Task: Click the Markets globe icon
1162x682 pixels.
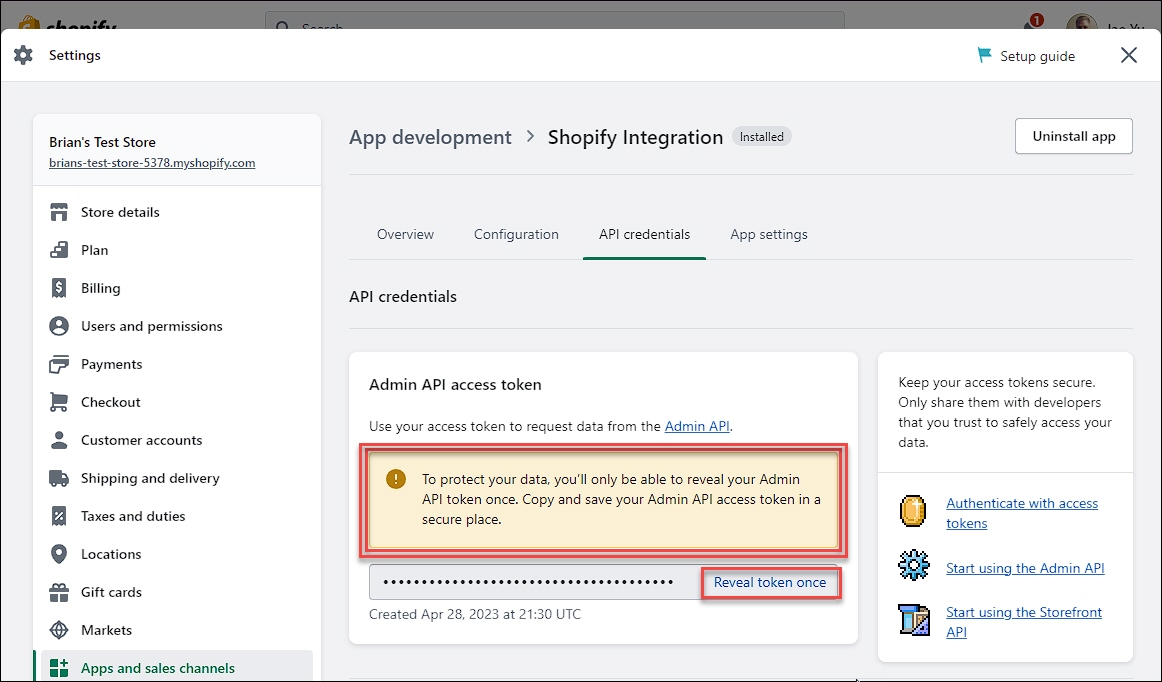Action: [x=59, y=630]
